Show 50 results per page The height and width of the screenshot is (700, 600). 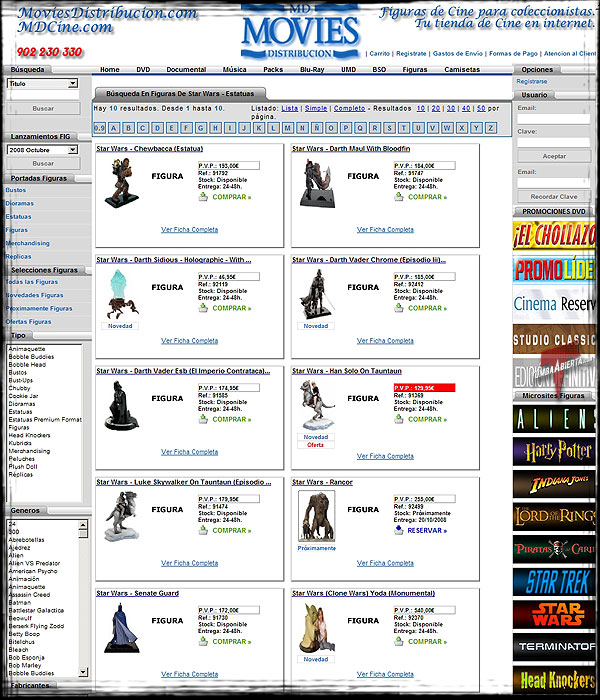click(x=481, y=108)
